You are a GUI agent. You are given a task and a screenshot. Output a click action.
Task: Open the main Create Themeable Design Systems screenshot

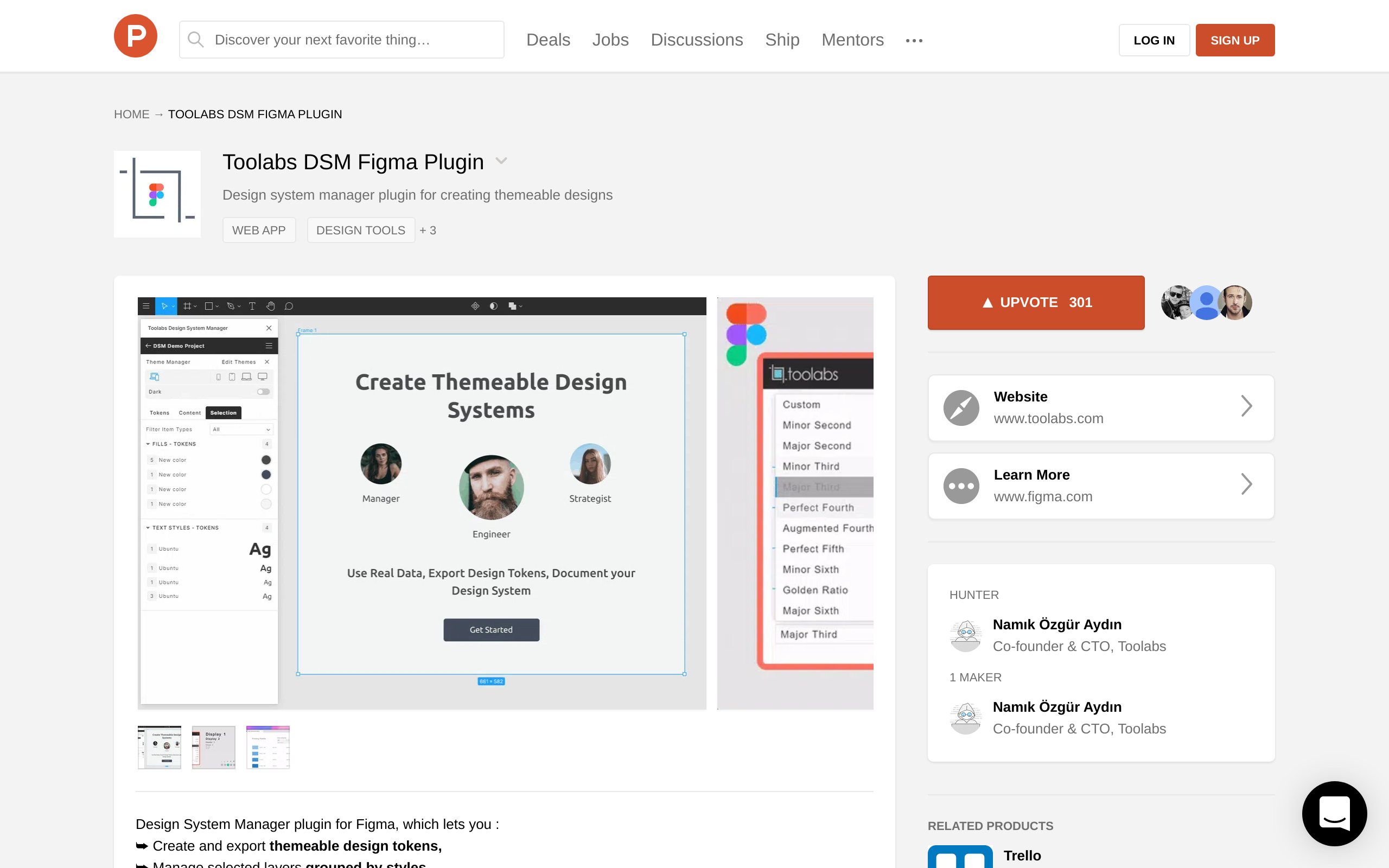[x=422, y=503]
